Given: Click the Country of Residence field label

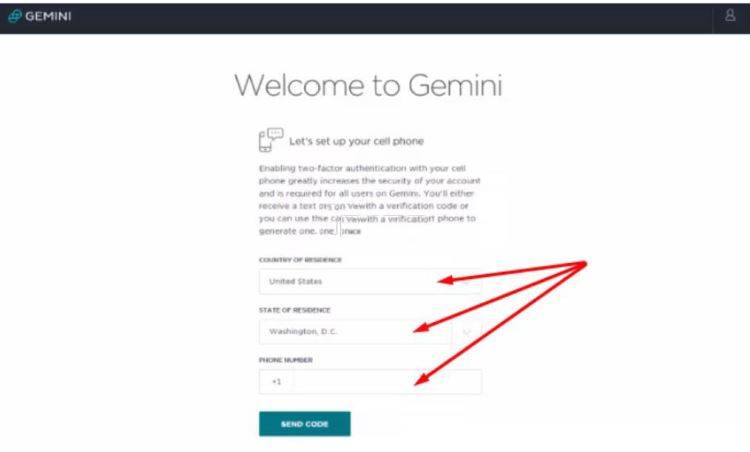Looking at the screenshot, I should [x=300, y=260].
